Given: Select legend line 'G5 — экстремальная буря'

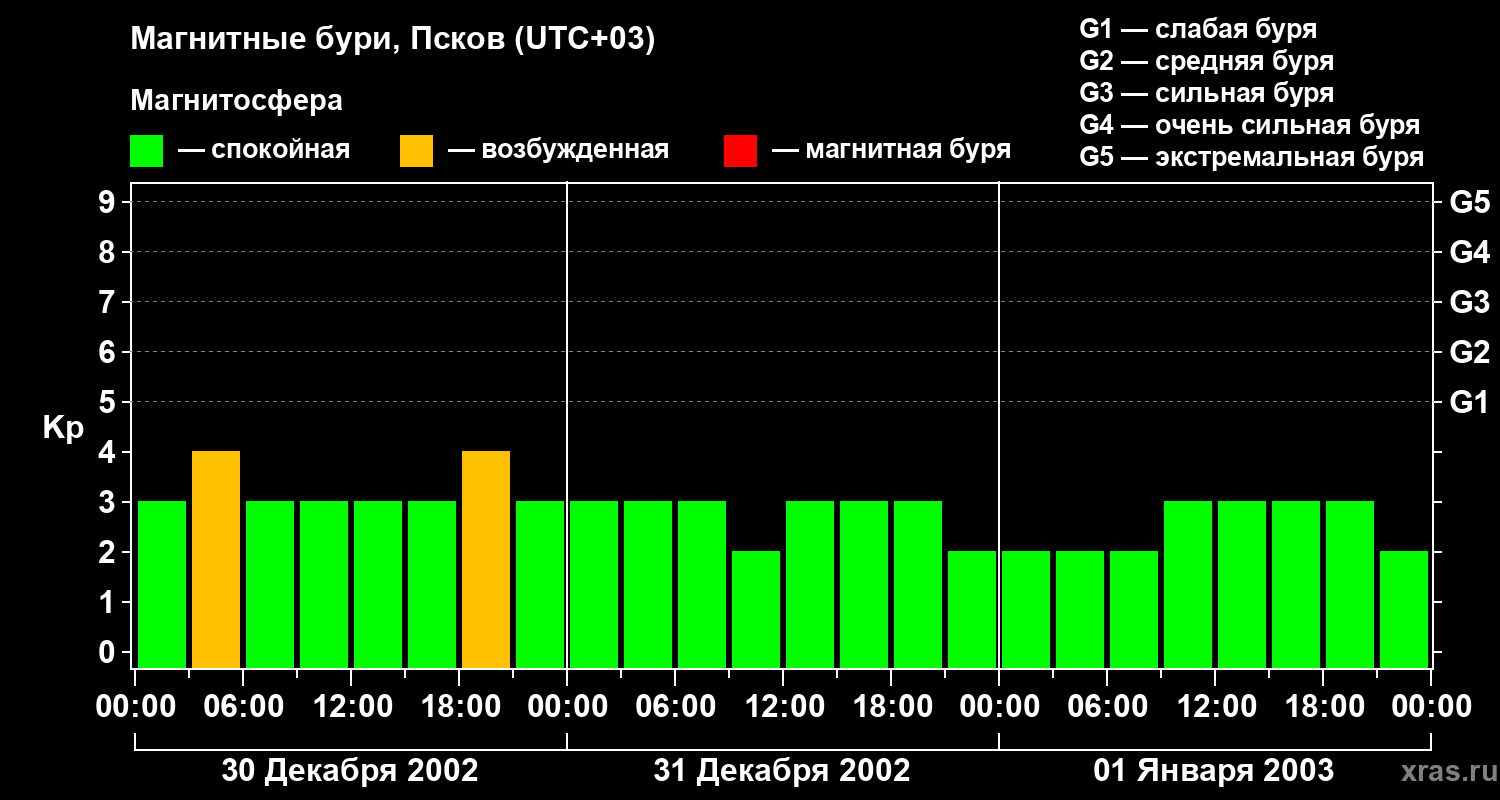Looking at the screenshot, I should [x=1251, y=158].
